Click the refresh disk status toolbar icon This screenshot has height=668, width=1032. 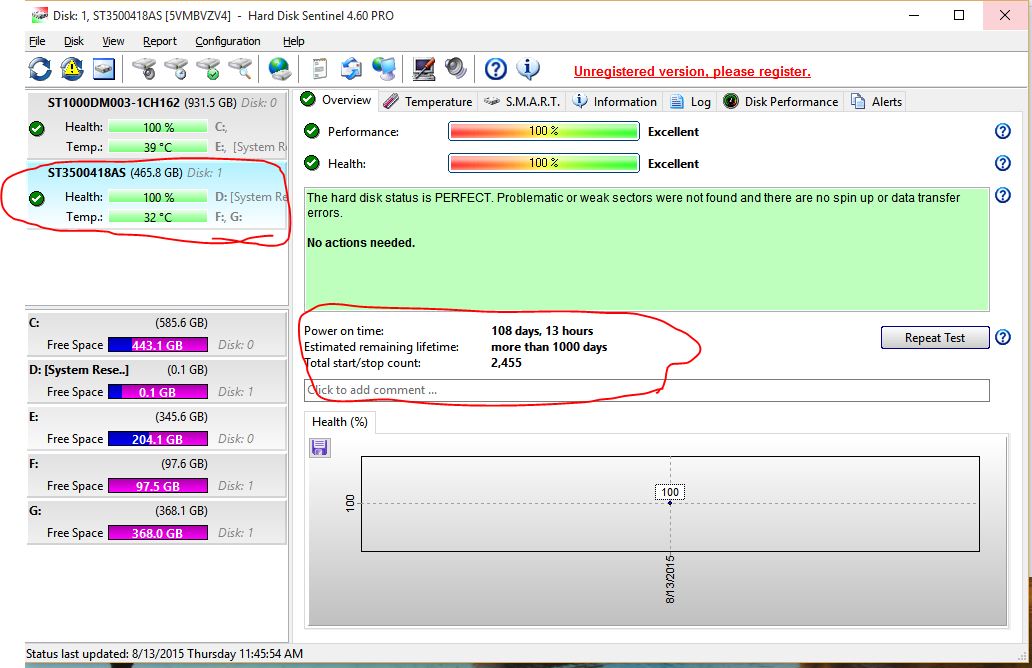point(39,69)
